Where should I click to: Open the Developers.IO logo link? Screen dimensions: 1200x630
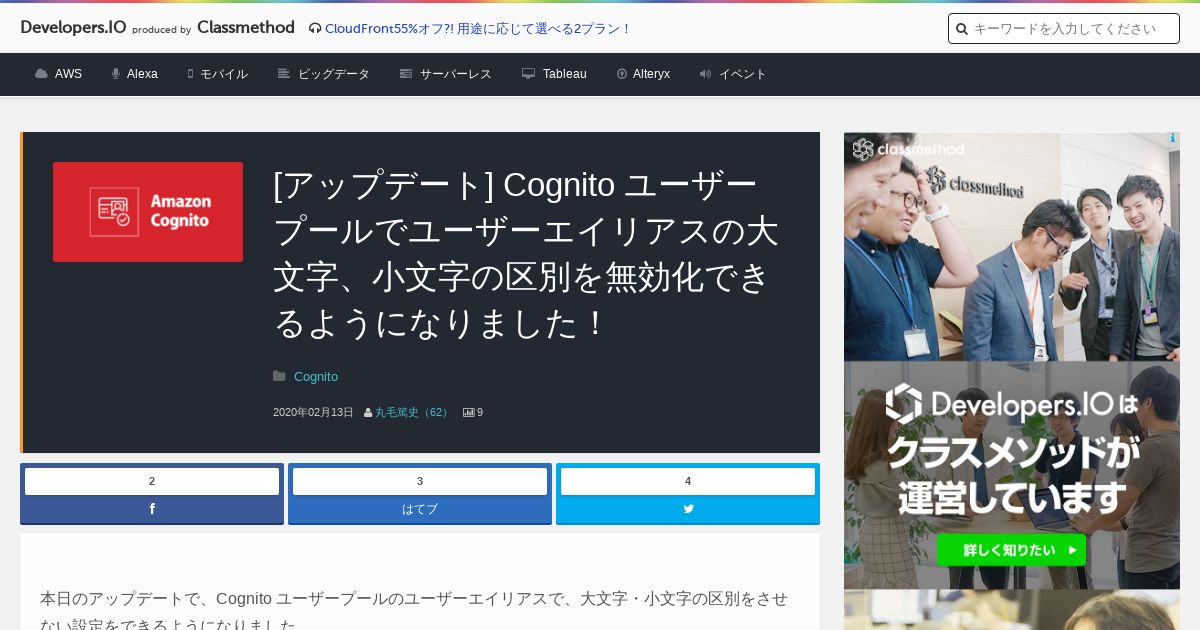pos(73,28)
